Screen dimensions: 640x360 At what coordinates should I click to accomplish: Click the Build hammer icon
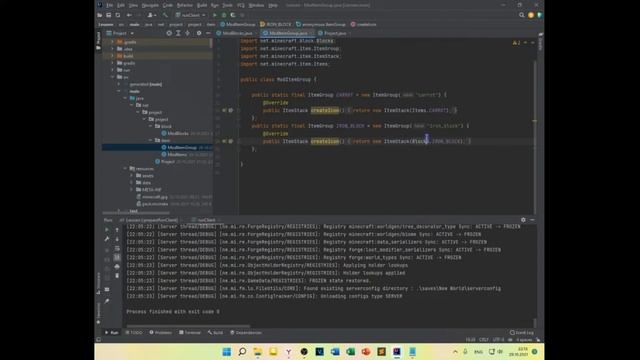tap(165, 15)
